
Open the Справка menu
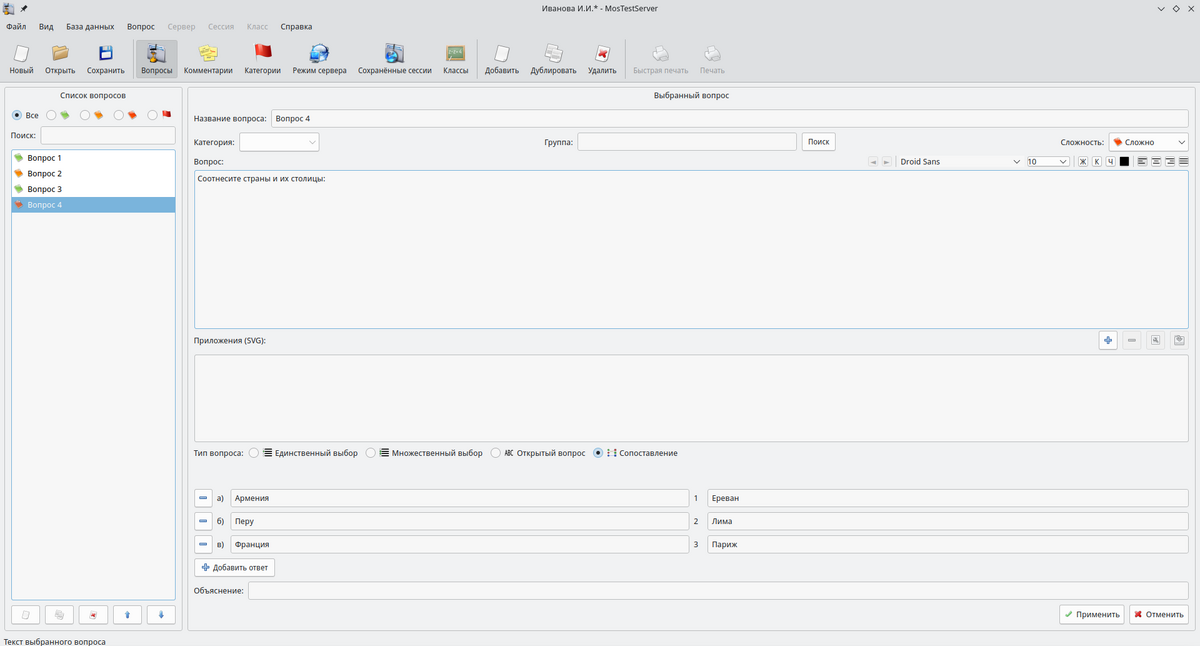click(x=296, y=27)
